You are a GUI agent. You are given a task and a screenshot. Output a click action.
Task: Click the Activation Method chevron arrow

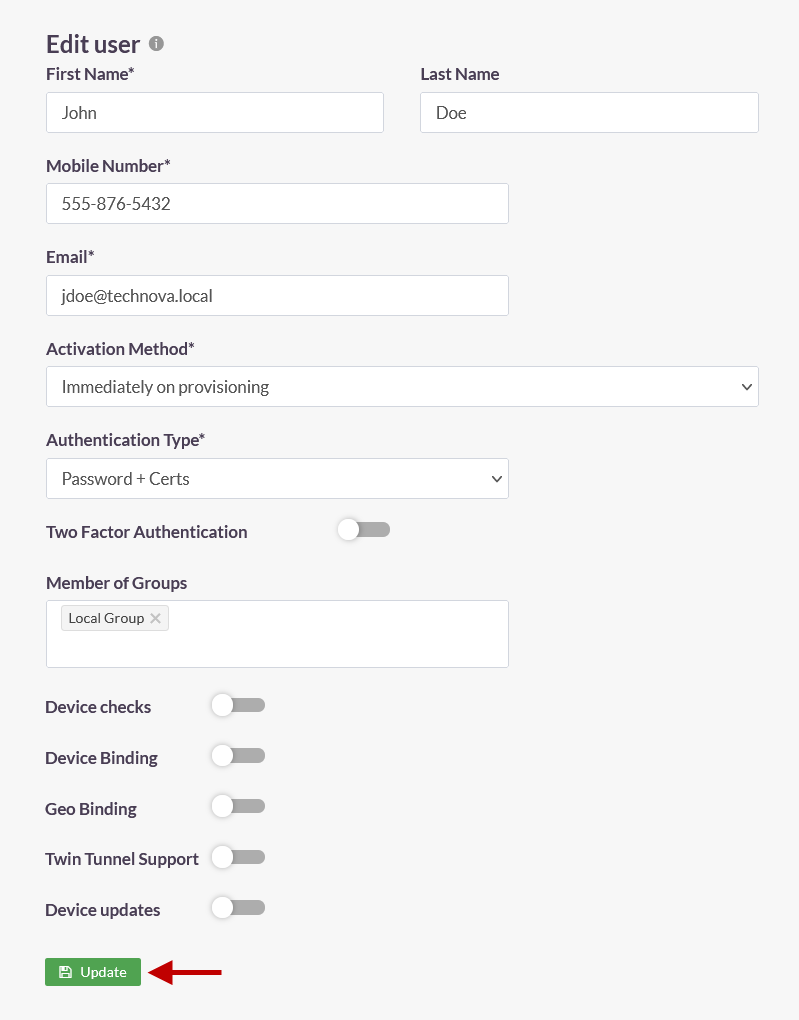click(x=746, y=387)
